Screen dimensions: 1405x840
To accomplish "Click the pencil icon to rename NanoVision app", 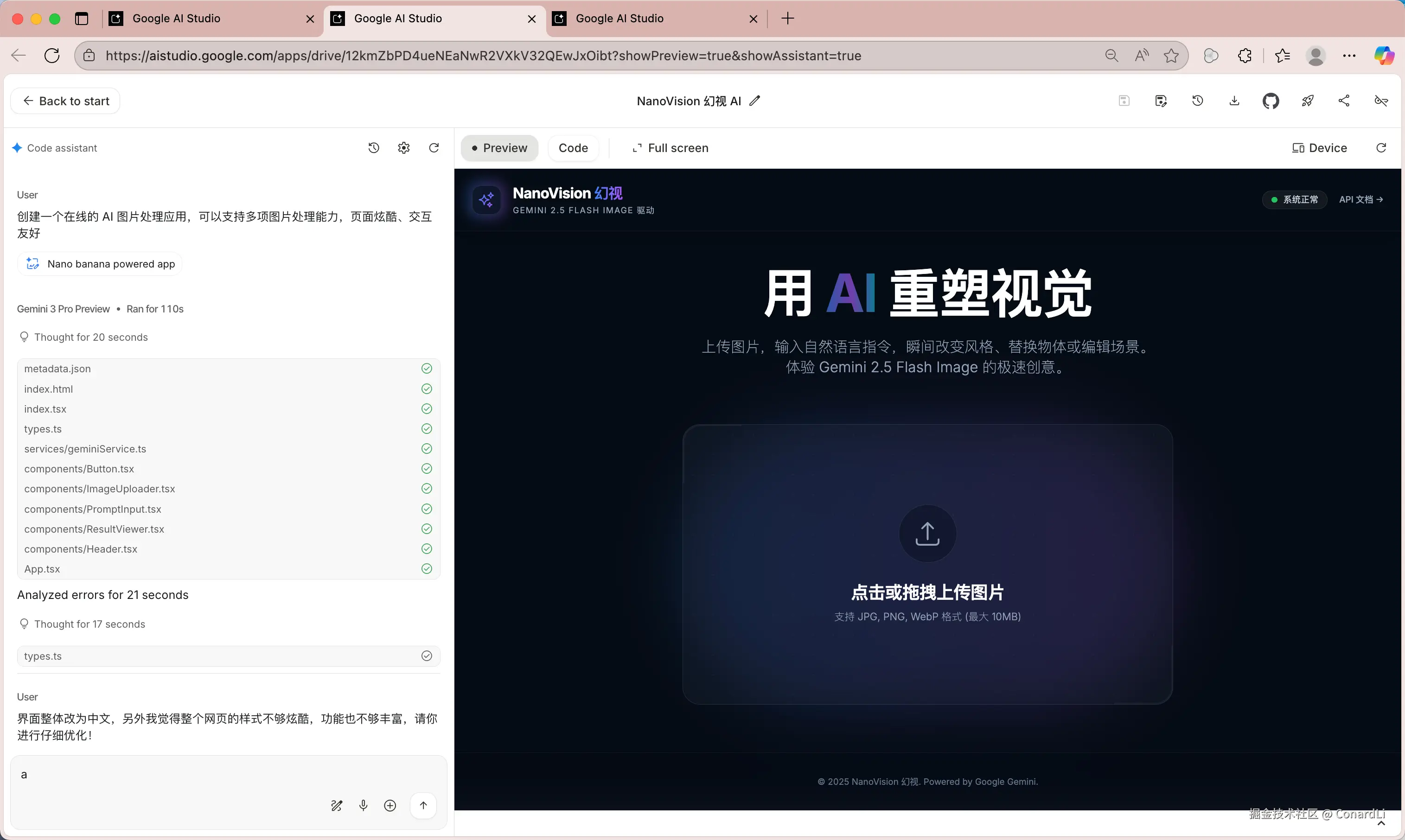I will tap(754, 101).
